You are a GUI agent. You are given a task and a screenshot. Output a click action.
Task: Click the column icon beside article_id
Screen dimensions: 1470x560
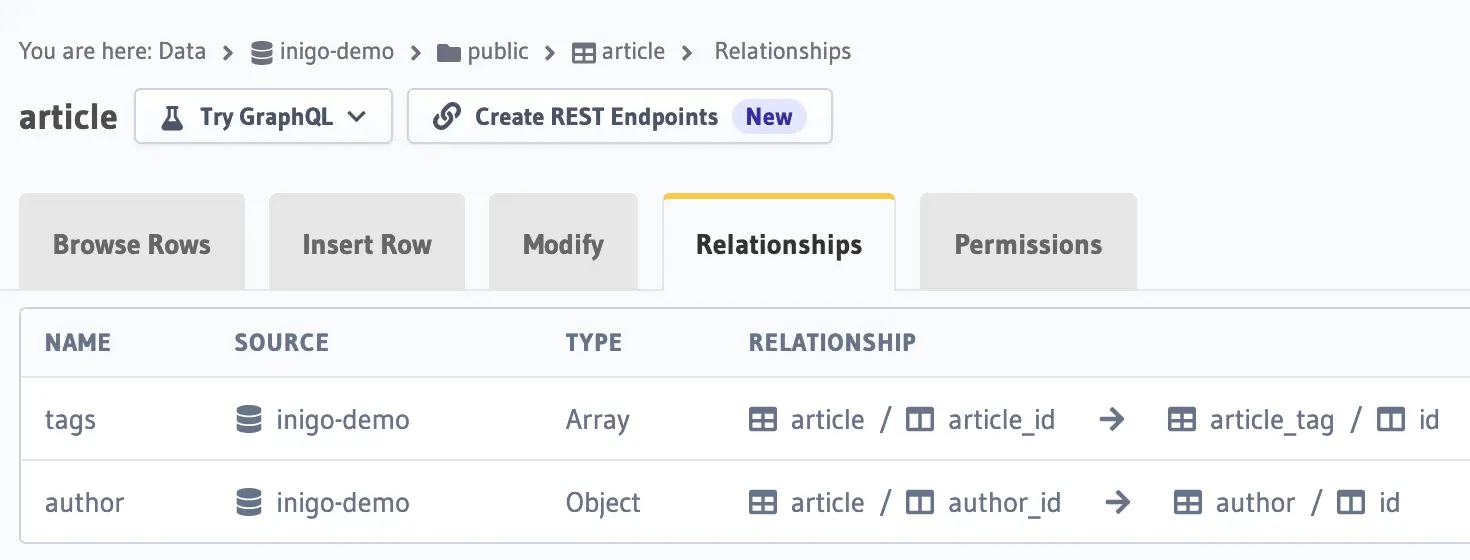click(x=920, y=420)
